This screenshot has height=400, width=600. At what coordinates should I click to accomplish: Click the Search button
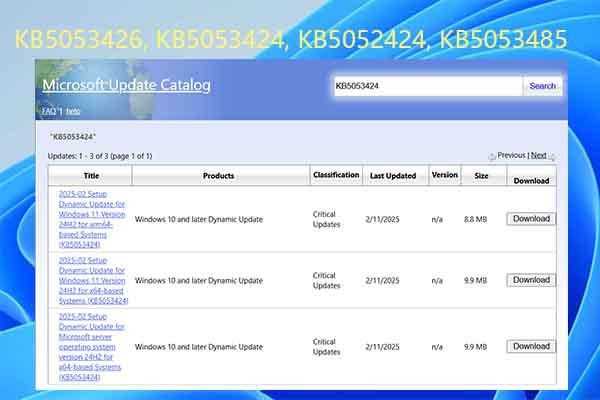click(x=542, y=86)
